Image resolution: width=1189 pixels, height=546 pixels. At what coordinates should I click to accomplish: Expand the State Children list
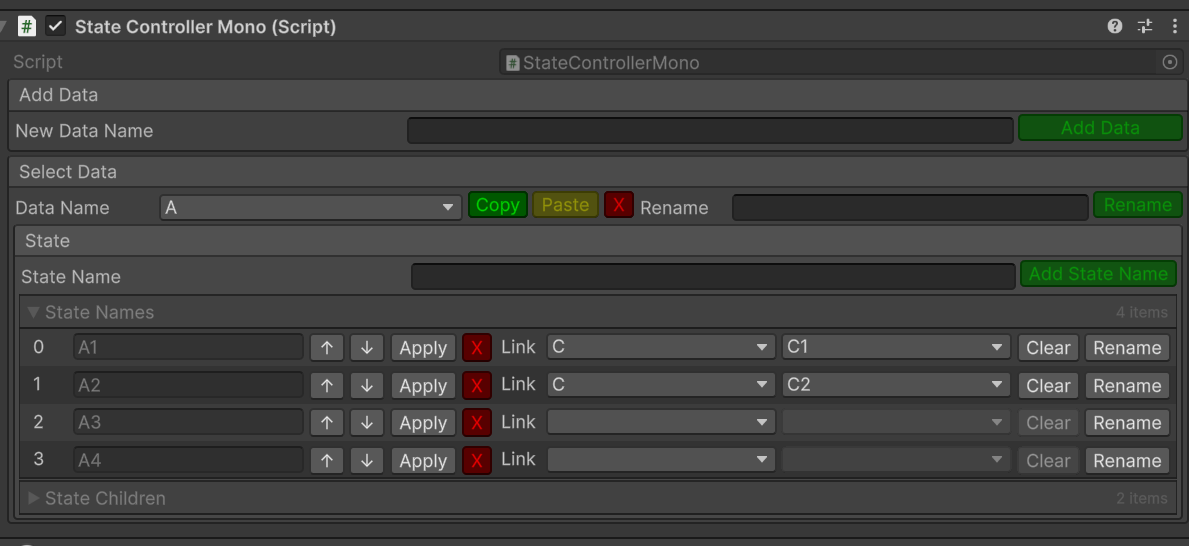tap(33, 498)
